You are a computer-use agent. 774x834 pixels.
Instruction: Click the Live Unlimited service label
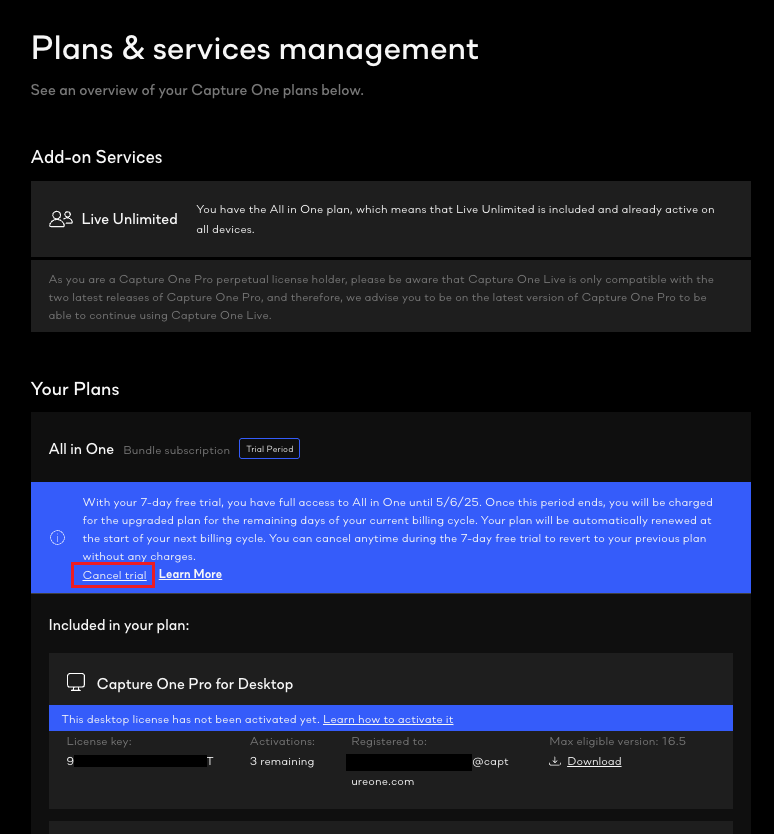pos(129,219)
